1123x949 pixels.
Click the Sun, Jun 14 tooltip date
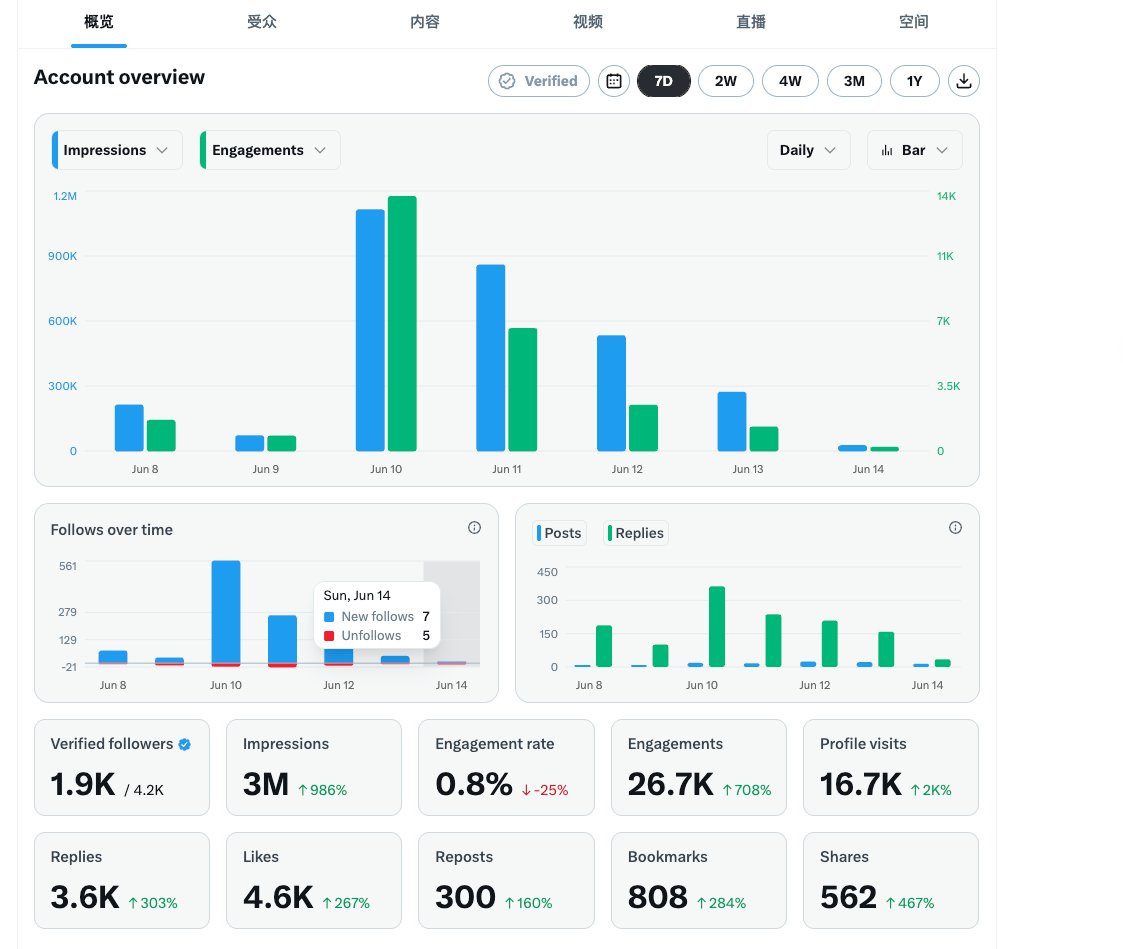point(357,596)
